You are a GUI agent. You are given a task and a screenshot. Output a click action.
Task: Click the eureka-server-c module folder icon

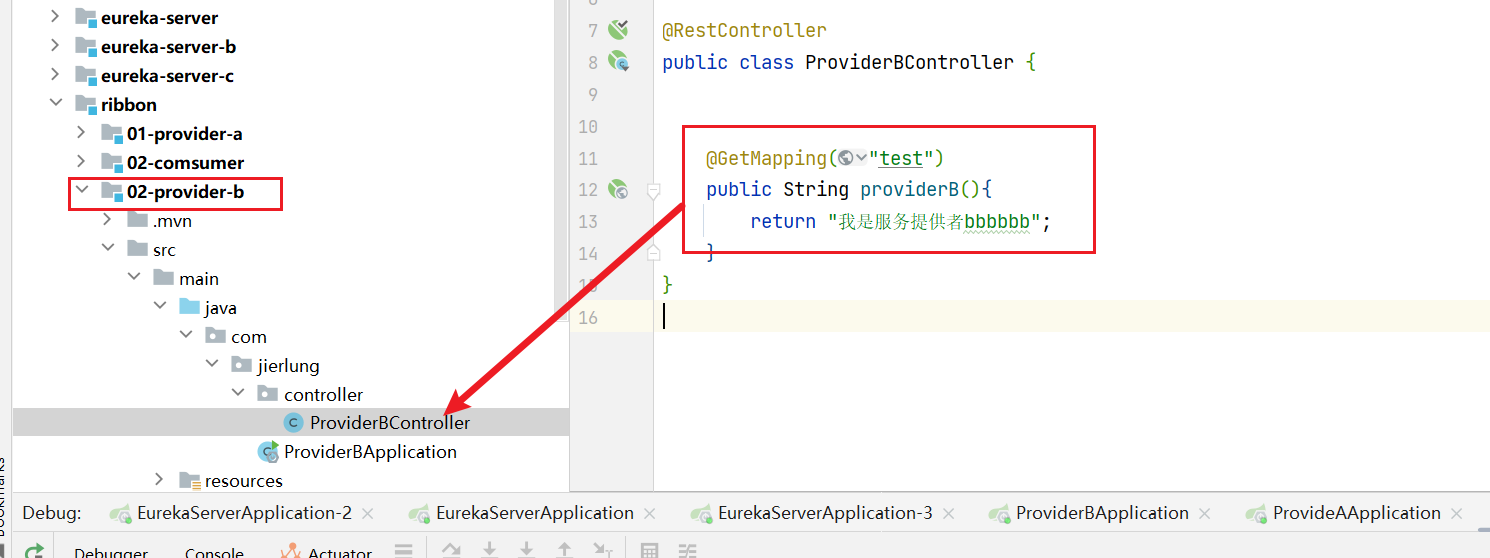point(85,76)
